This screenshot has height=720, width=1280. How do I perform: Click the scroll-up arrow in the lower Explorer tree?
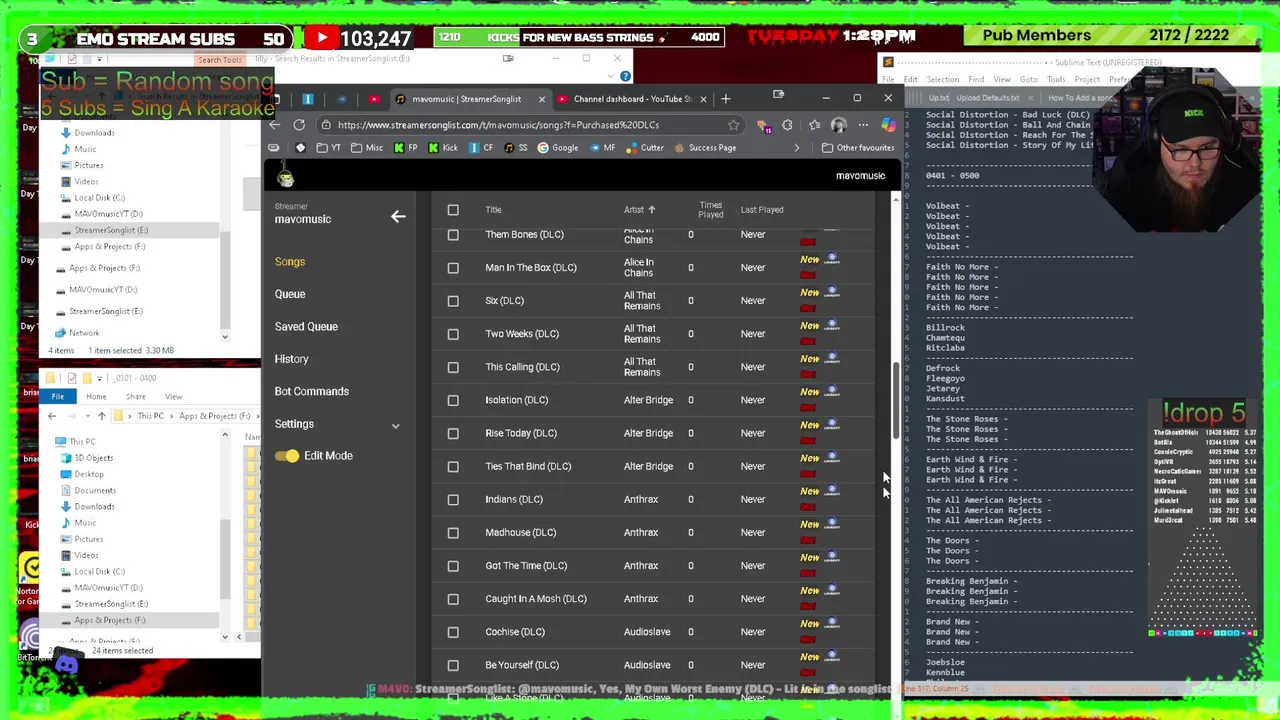225,436
